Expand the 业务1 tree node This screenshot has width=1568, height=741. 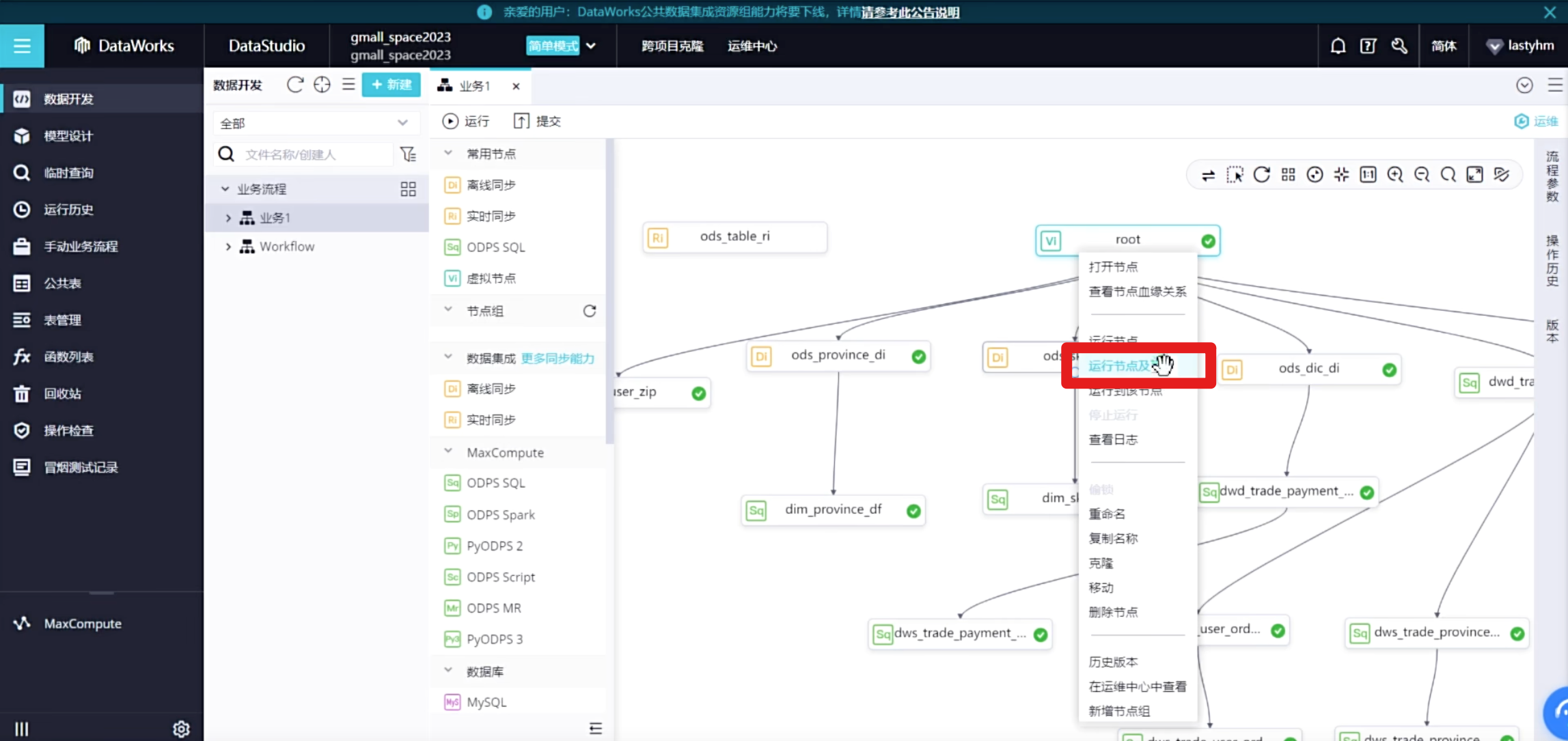[228, 218]
